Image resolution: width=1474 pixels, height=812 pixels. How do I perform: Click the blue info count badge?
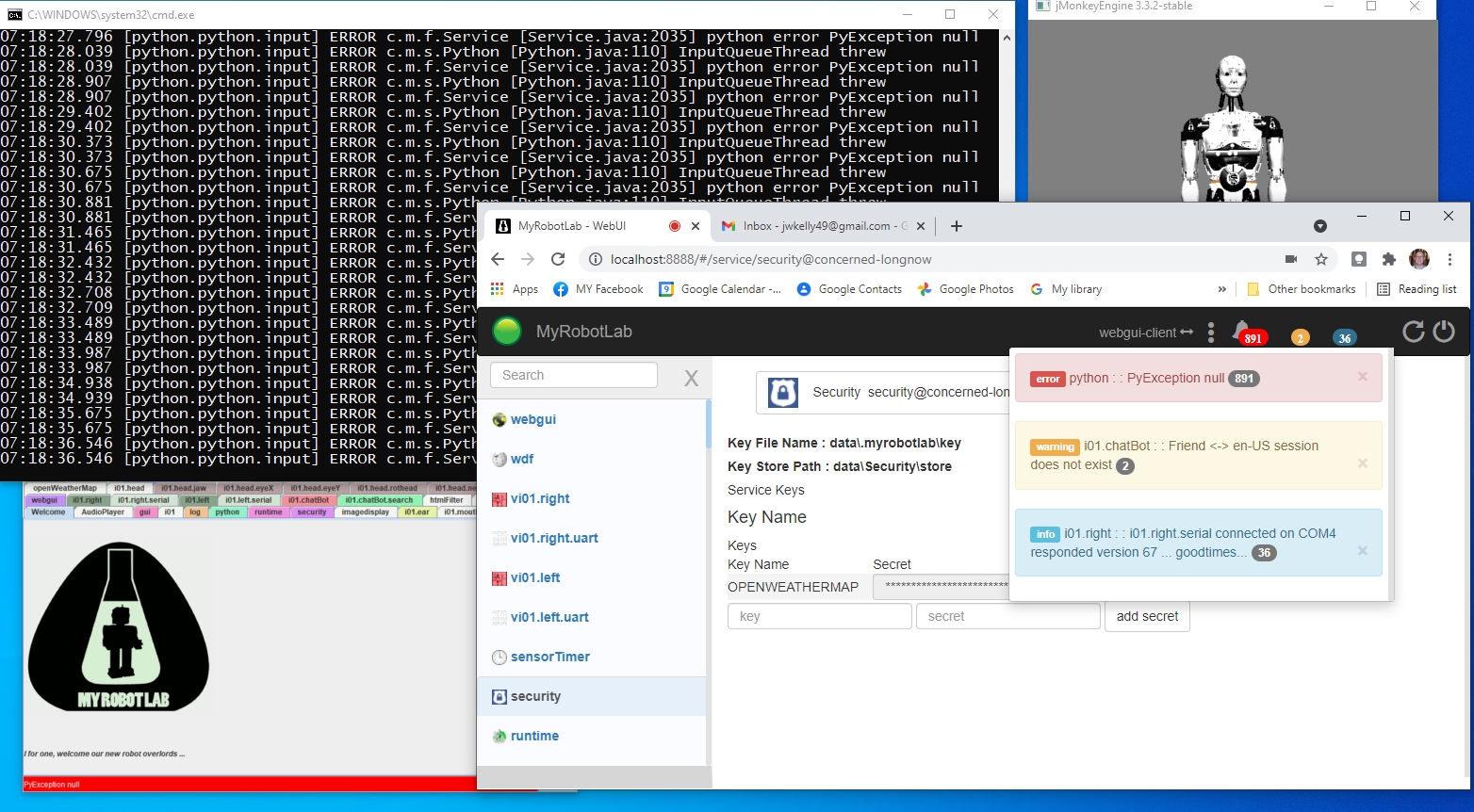click(x=1344, y=338)
